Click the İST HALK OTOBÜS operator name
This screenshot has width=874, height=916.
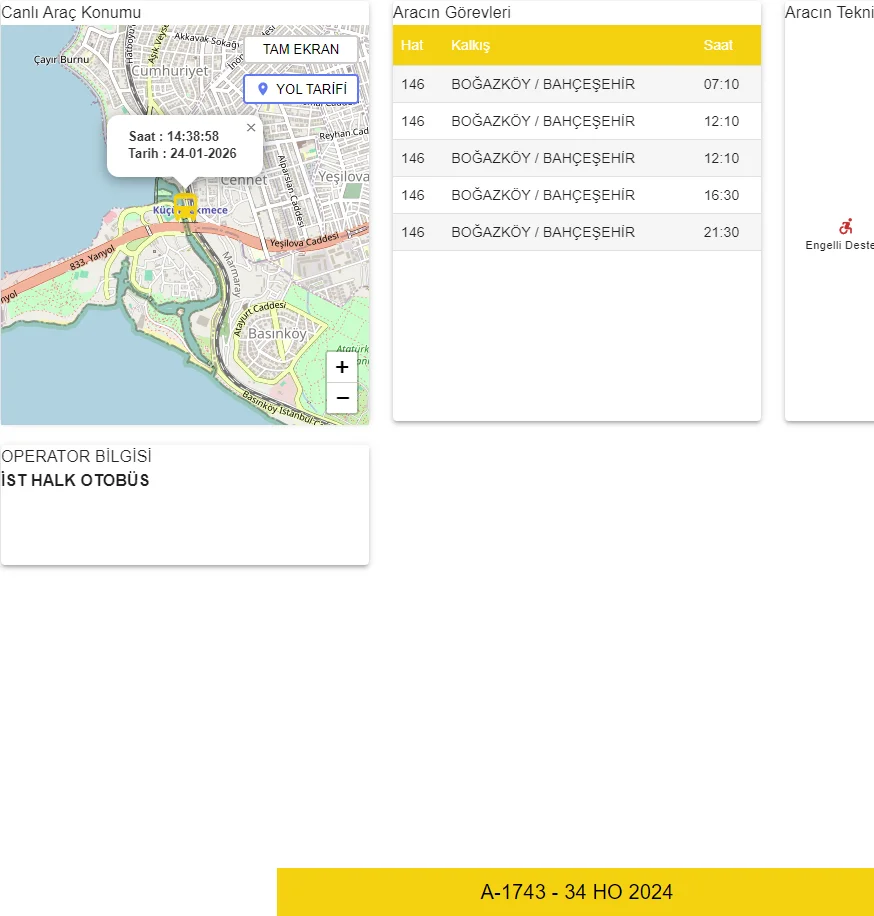75,480
